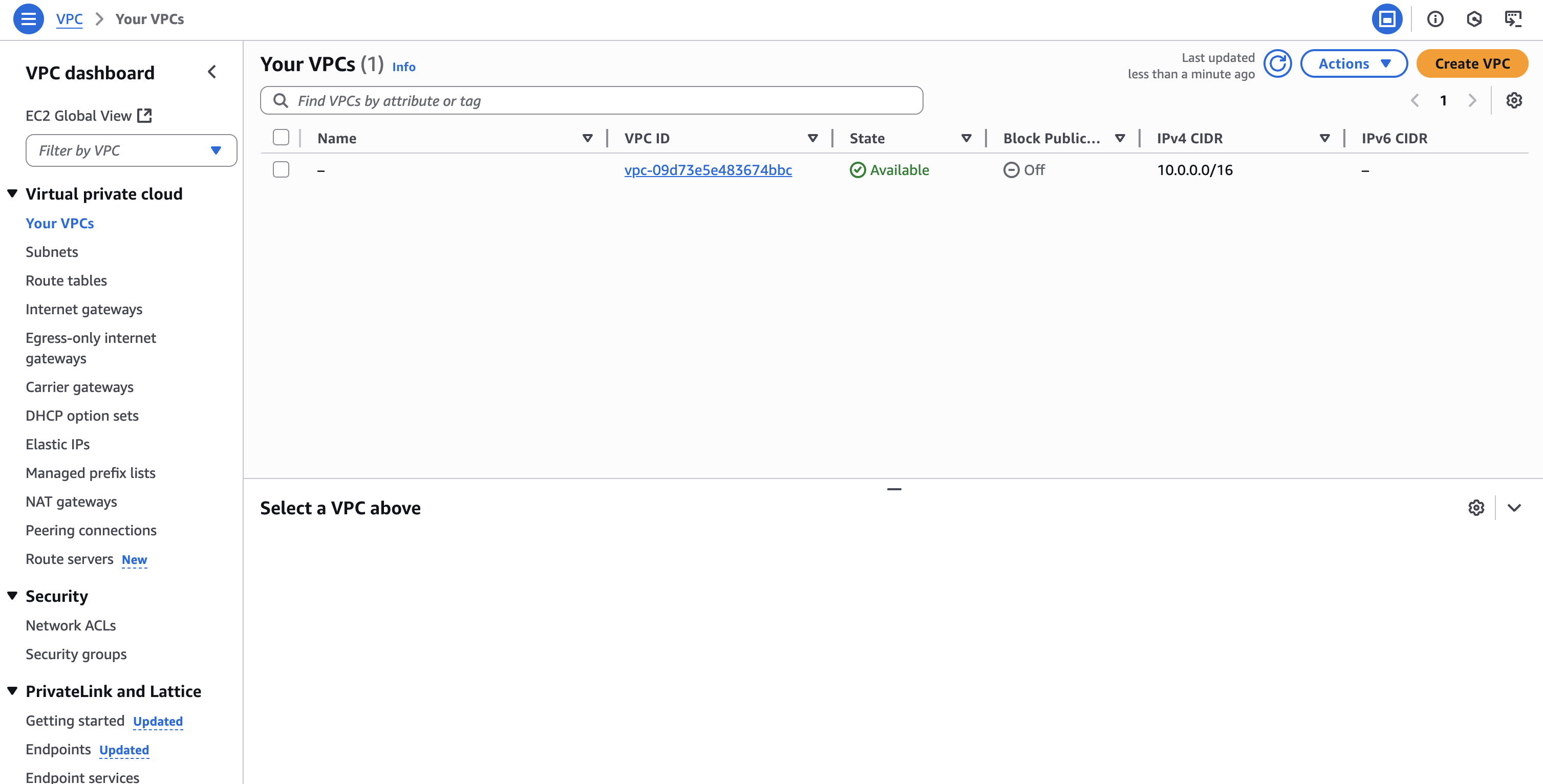
Task: Select all VPCs header checkbox
Action: pos(281,138)
